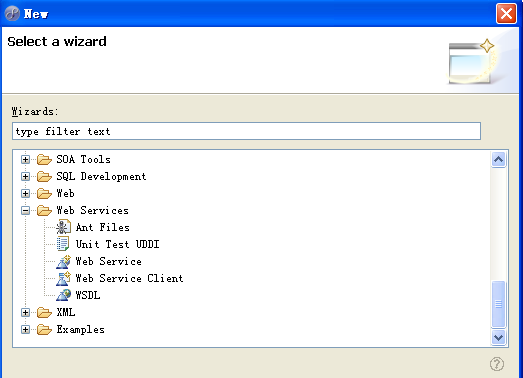Click the type filter text field
The height and width of the screenshot is (378, 523).
point(246,131)
